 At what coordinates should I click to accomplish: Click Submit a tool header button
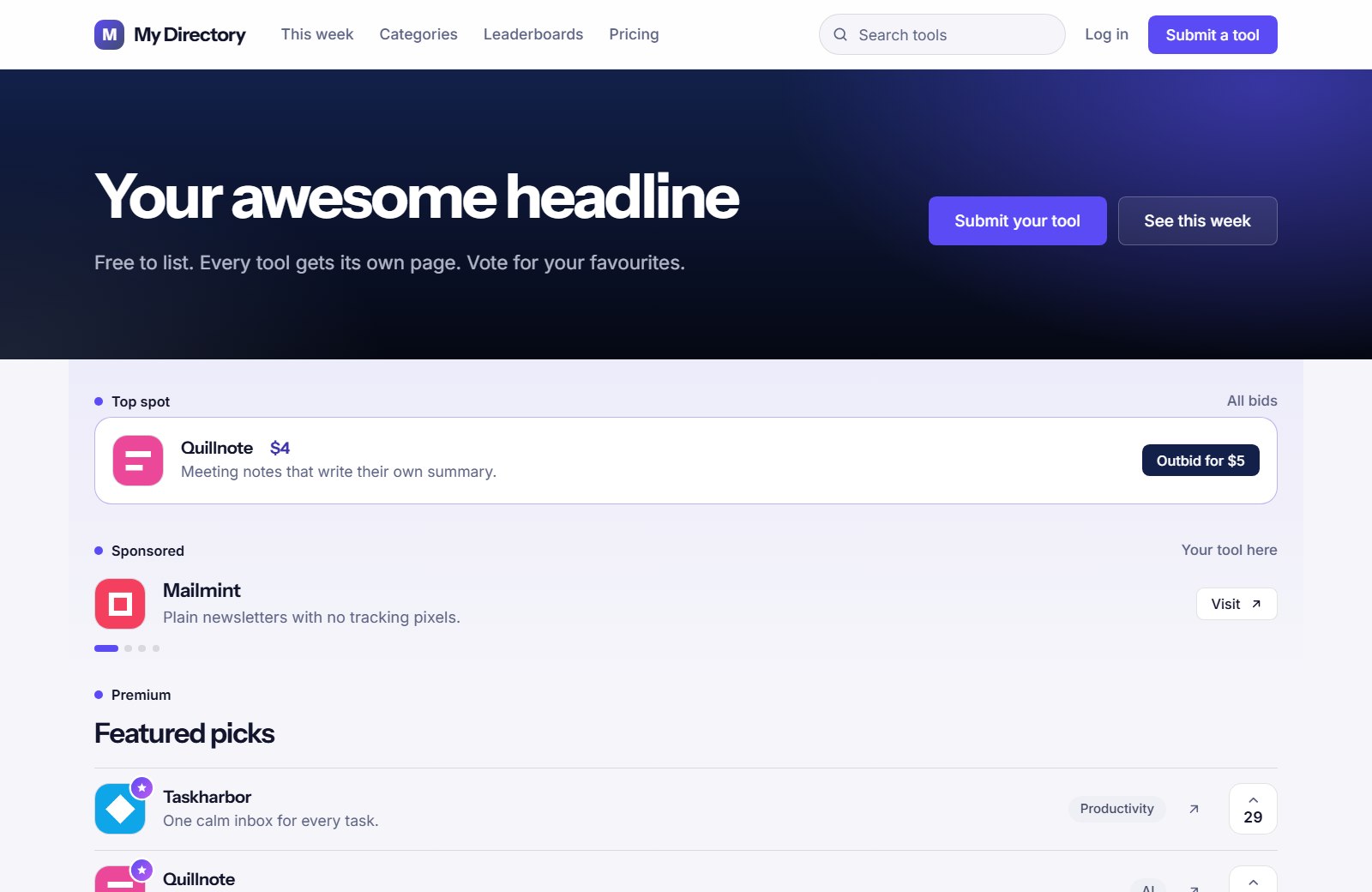[x=1213, y=34]
